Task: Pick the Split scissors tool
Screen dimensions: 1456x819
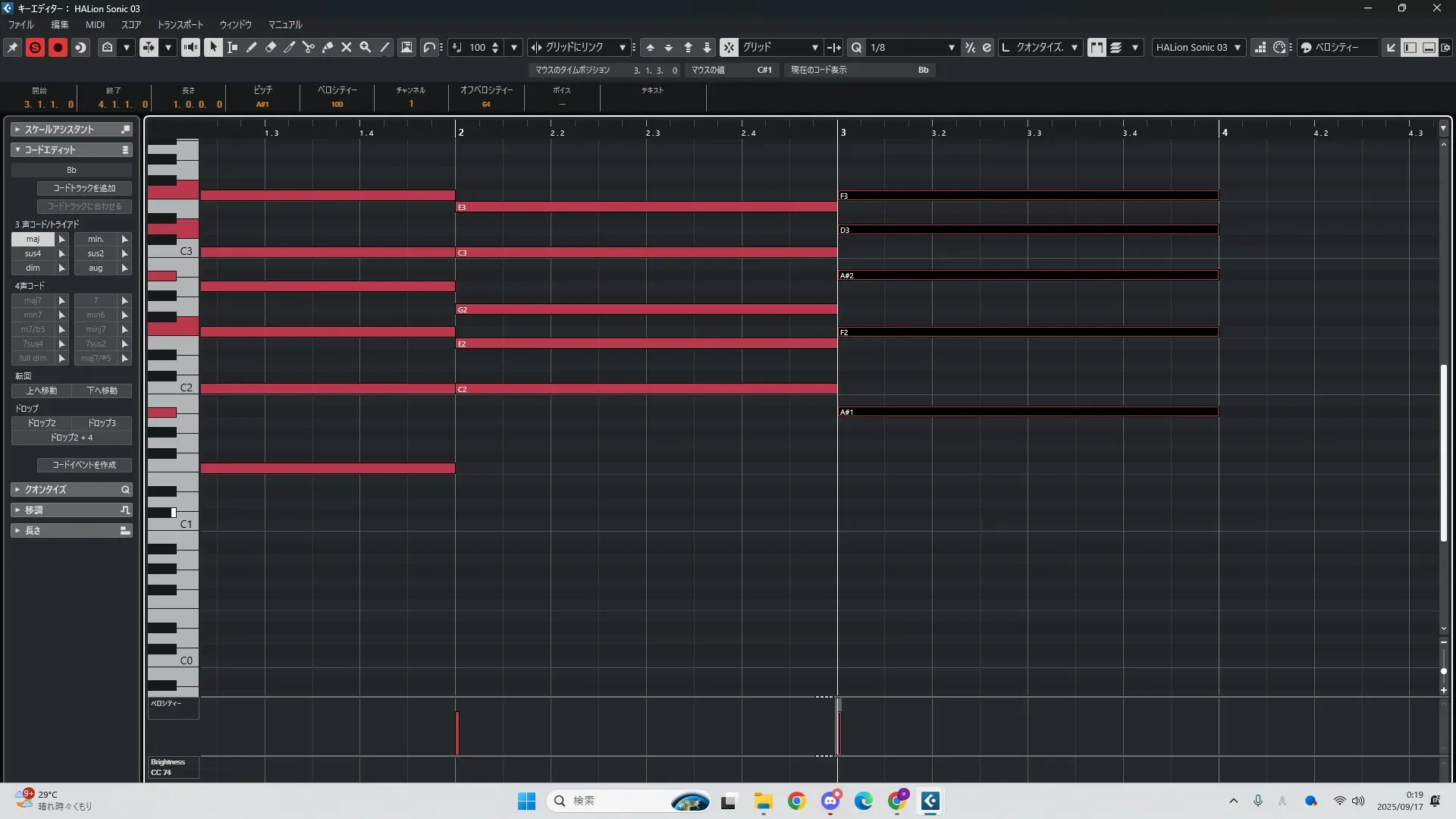Action: pyautogui.click(x=309, y=47)
